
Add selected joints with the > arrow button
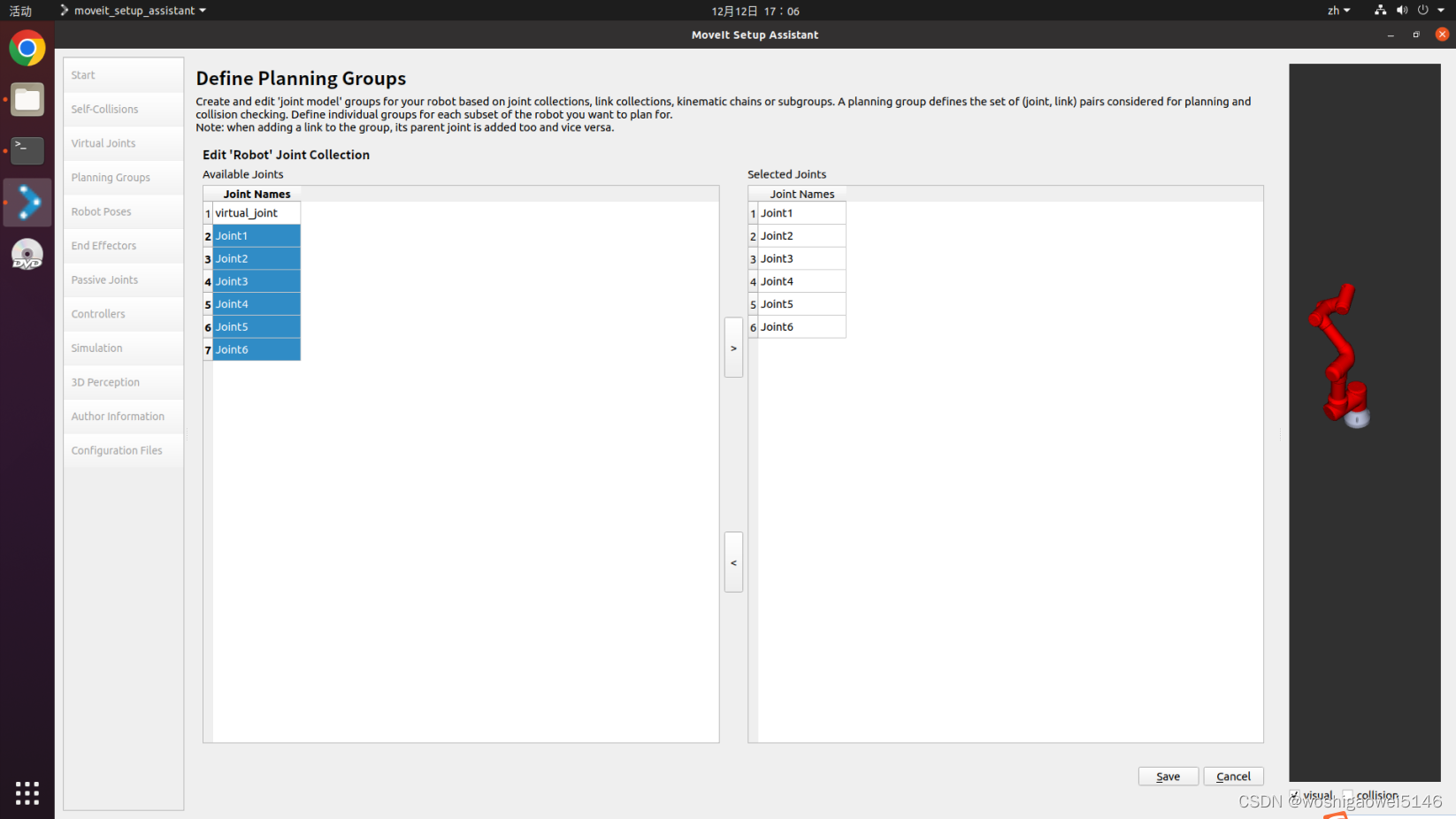click(733, 348)
